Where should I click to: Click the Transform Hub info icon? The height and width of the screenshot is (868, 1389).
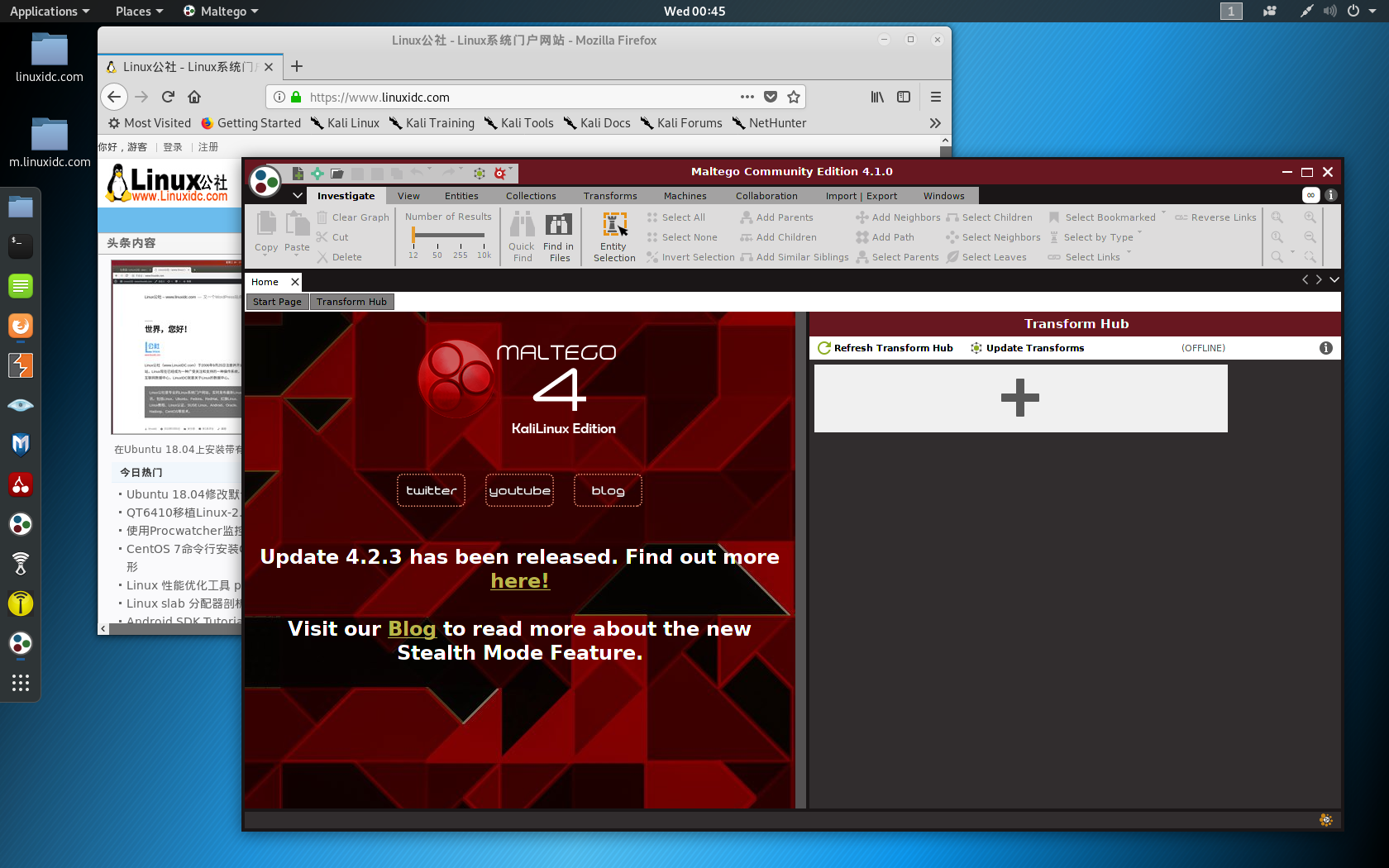[x=1326, y=348]
